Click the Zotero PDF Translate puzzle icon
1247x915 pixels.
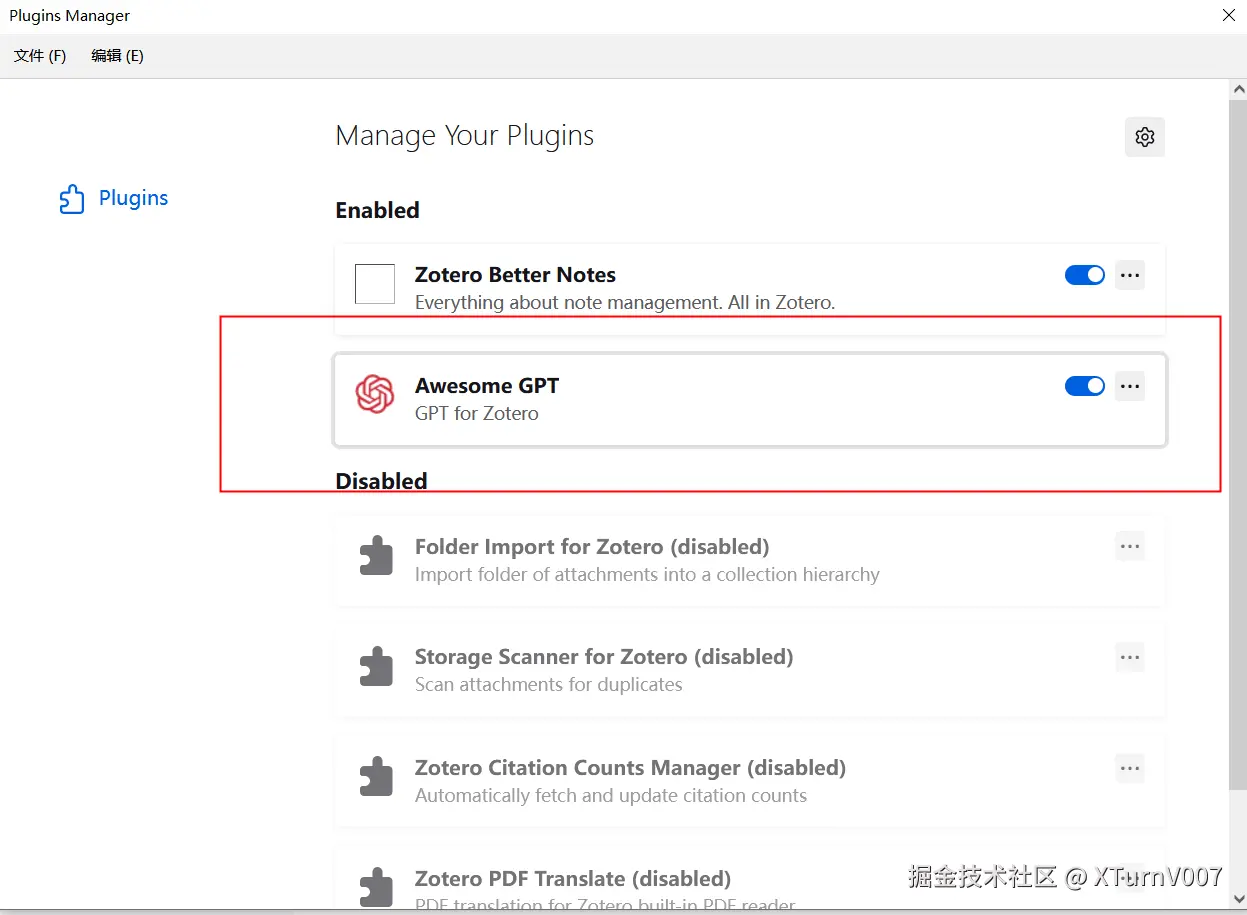tap(376, 887)
